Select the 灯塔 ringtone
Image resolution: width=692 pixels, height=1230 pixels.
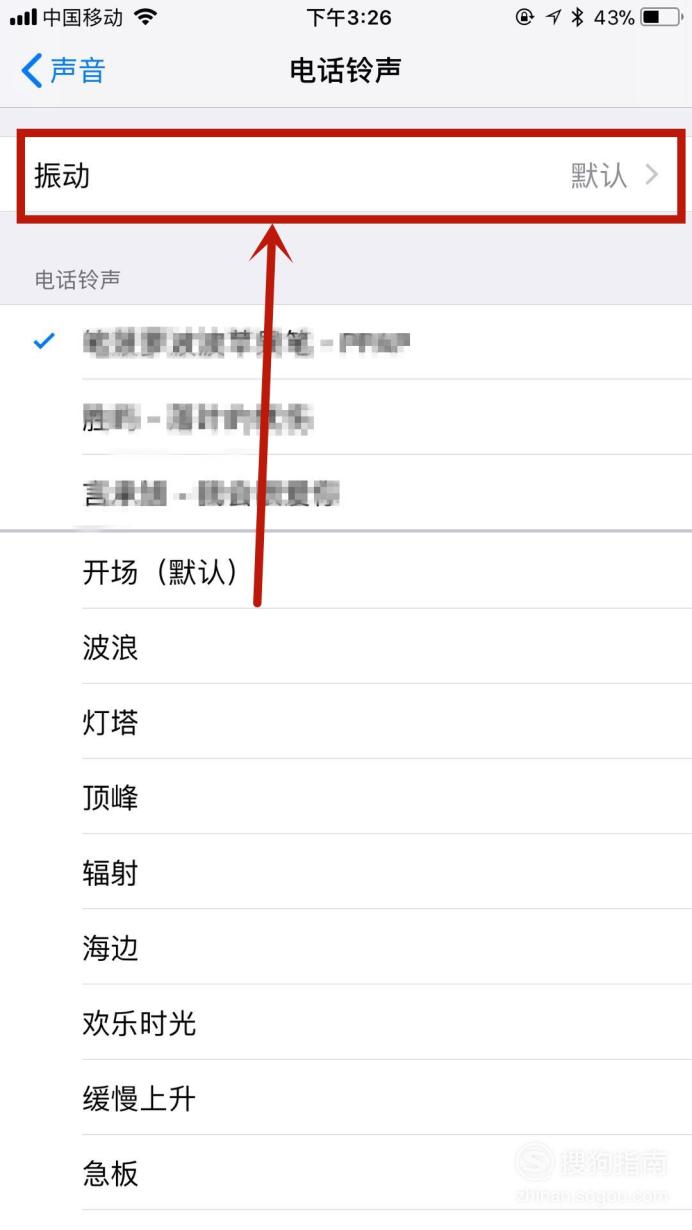[x=387, y=722]
